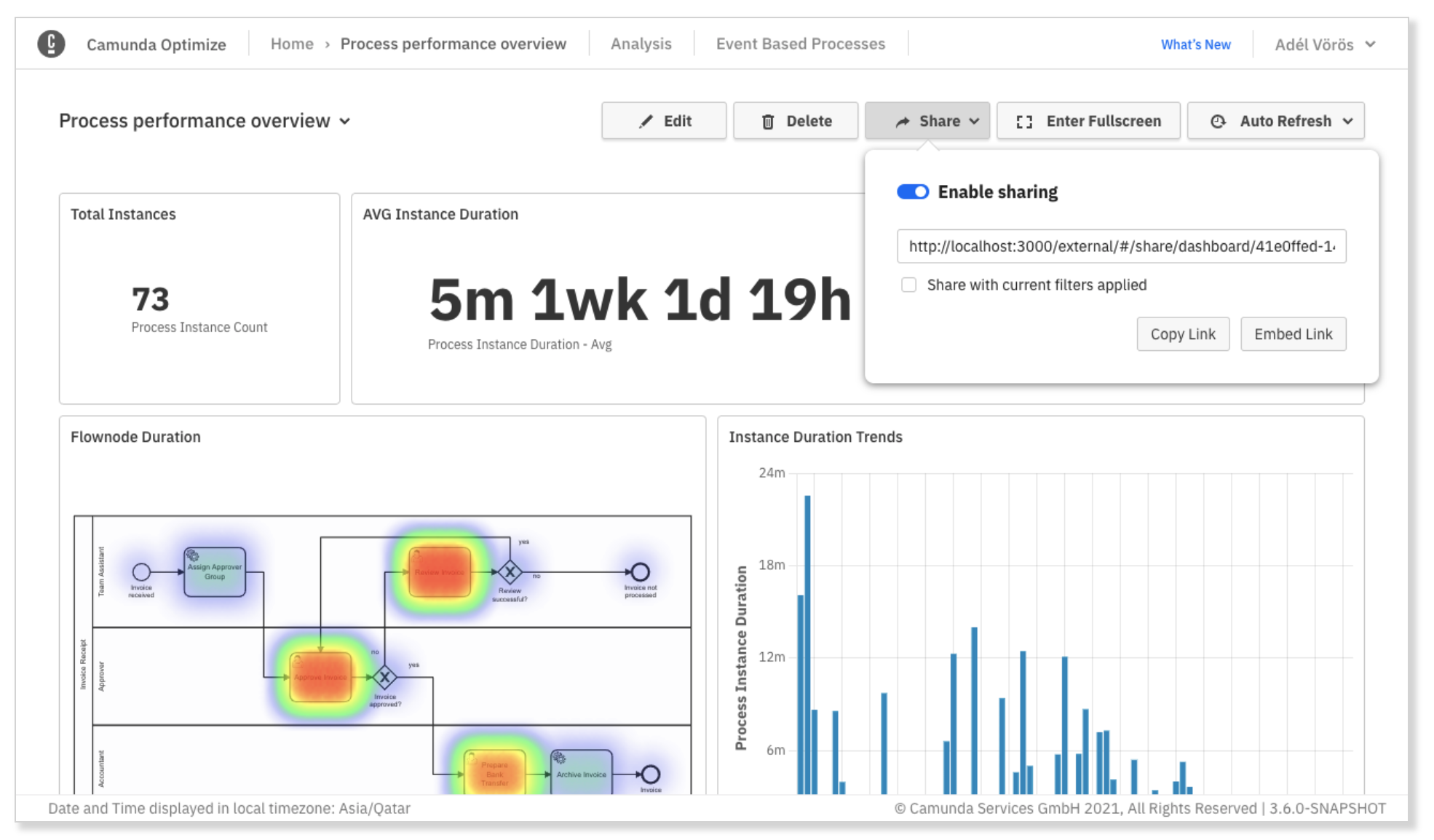The width and height of the screenshot is (1434, 840).
Task: Click the Approve Invoice task in diagram
Action: pos(321,677)
